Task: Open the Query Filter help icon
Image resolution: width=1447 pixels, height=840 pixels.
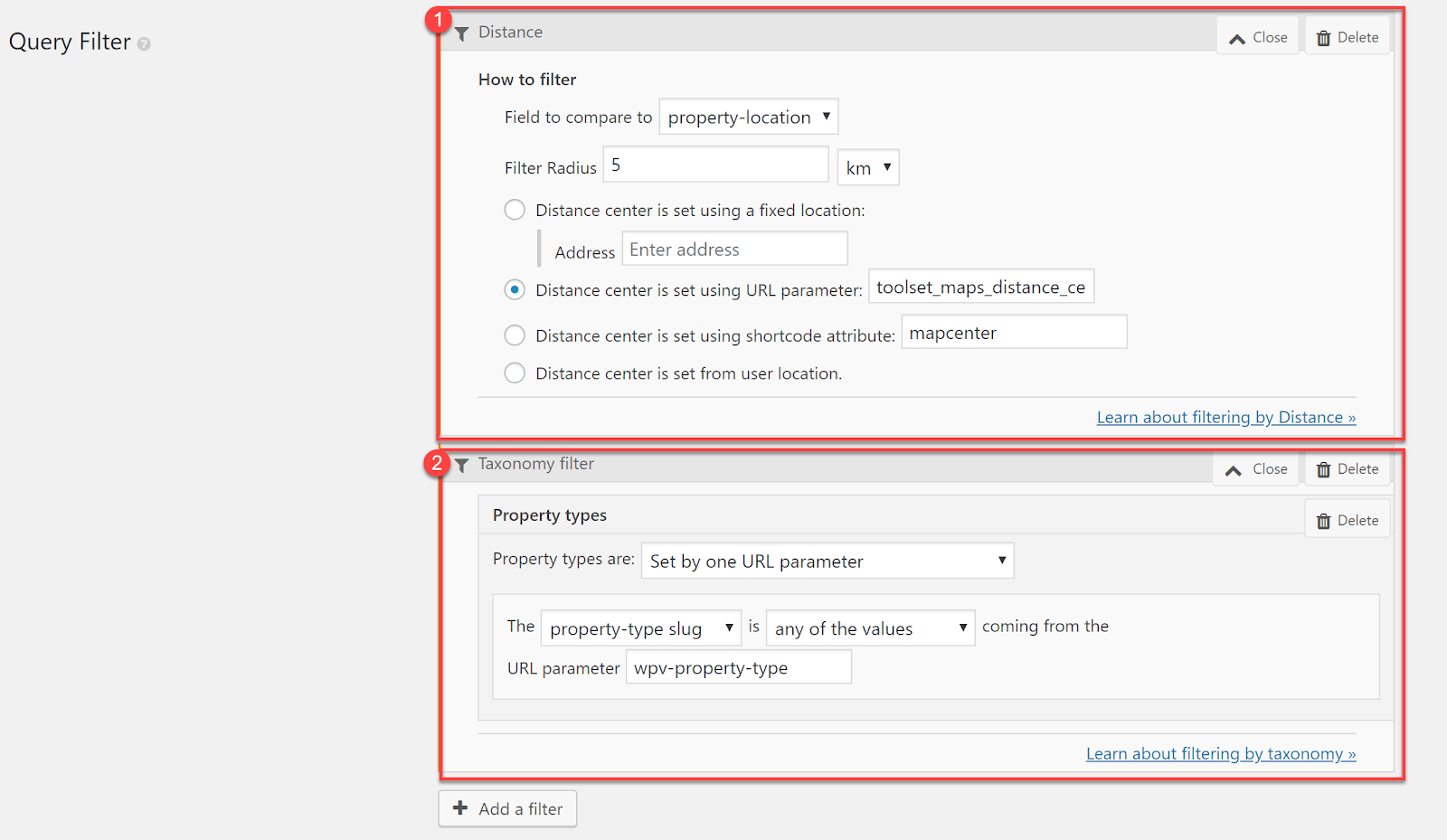Action: (x=143, y=42)
